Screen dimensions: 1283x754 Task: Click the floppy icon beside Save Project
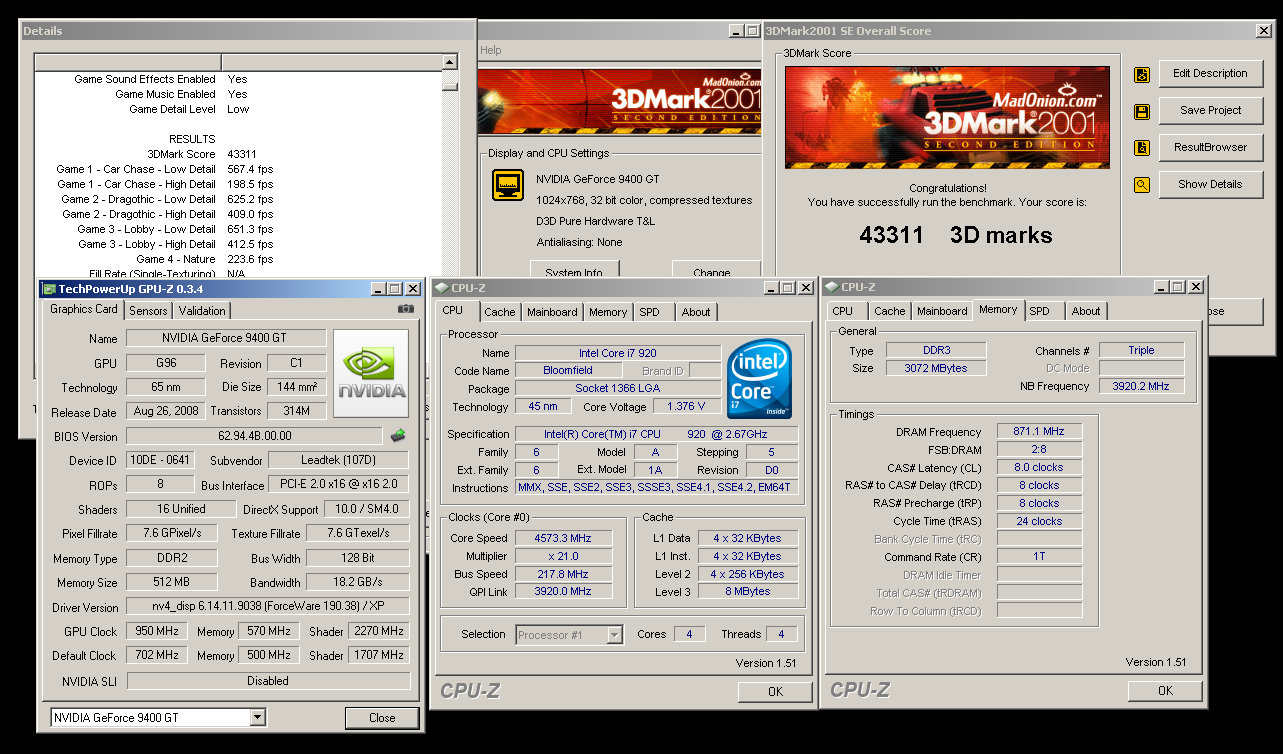[1142, 111]
